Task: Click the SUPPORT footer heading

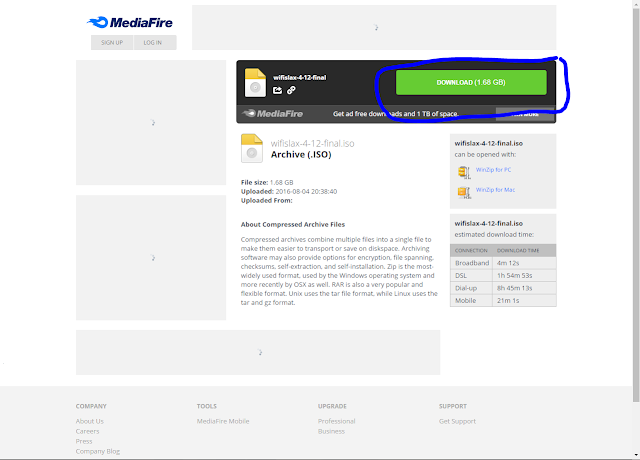Action: tap(453, 407)
